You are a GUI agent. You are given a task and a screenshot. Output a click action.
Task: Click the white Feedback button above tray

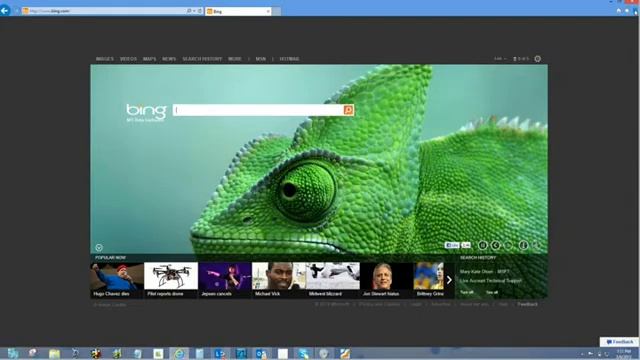point(619,342)
